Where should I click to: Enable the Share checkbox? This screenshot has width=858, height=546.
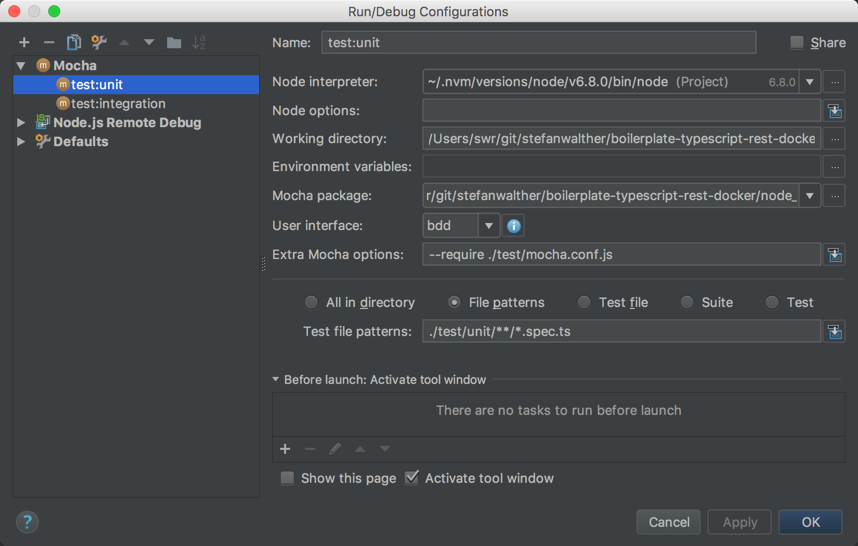797,42
